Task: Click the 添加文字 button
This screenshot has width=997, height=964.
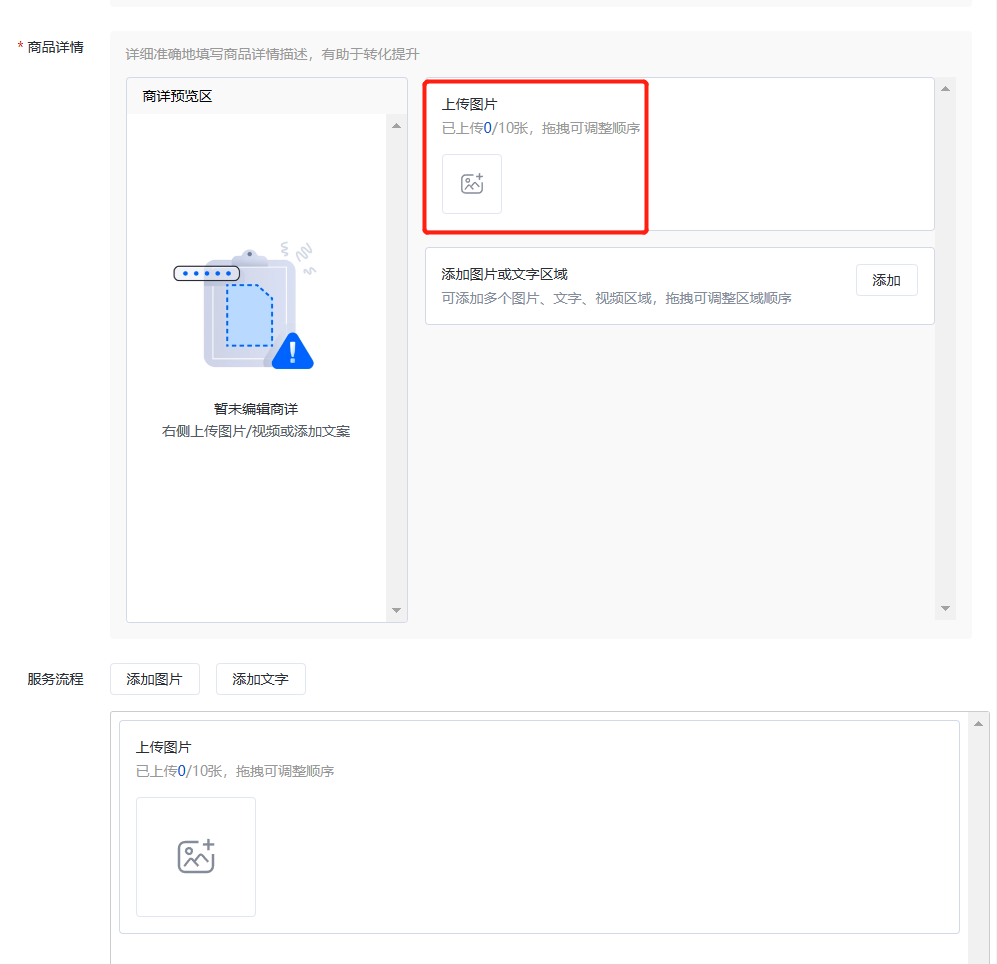Action: (261, 679)
